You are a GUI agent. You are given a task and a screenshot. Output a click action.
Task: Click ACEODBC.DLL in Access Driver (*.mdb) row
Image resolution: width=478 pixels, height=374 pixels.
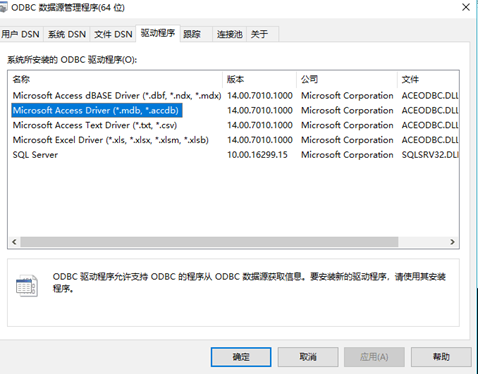point(430,110)
